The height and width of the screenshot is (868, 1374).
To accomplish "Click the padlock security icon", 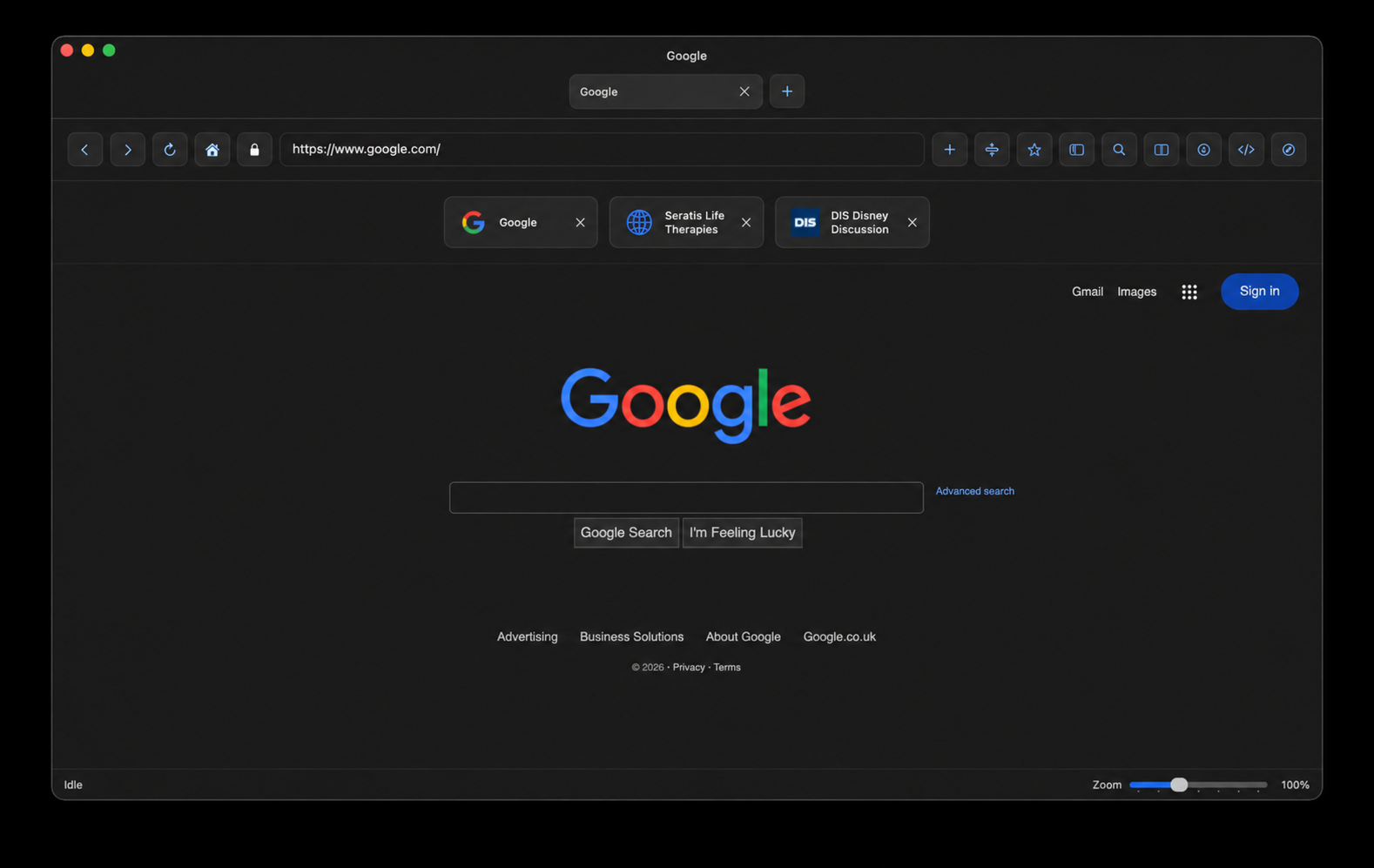I will click(x=254, y=150).
